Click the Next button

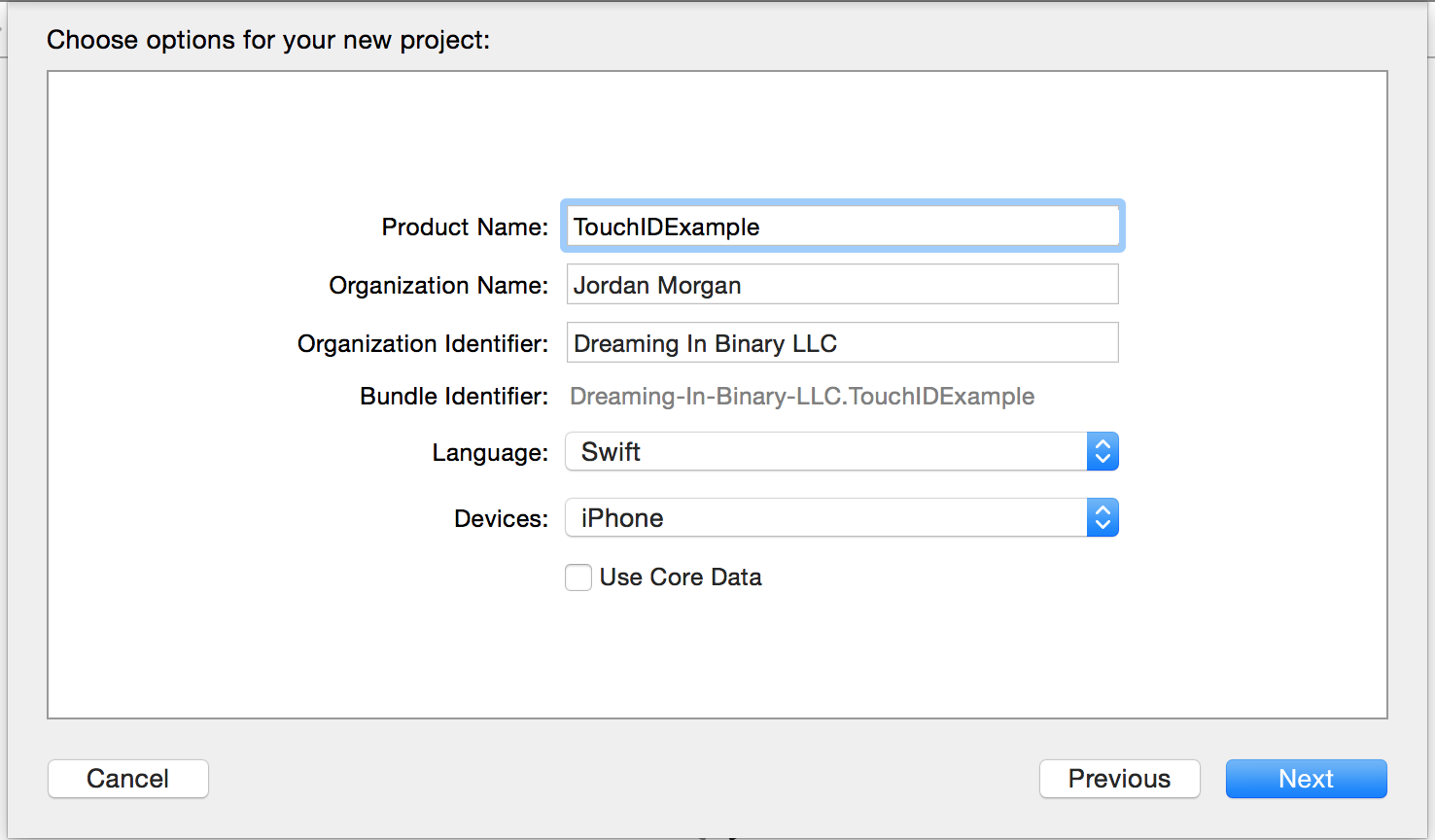[1306, 778]
